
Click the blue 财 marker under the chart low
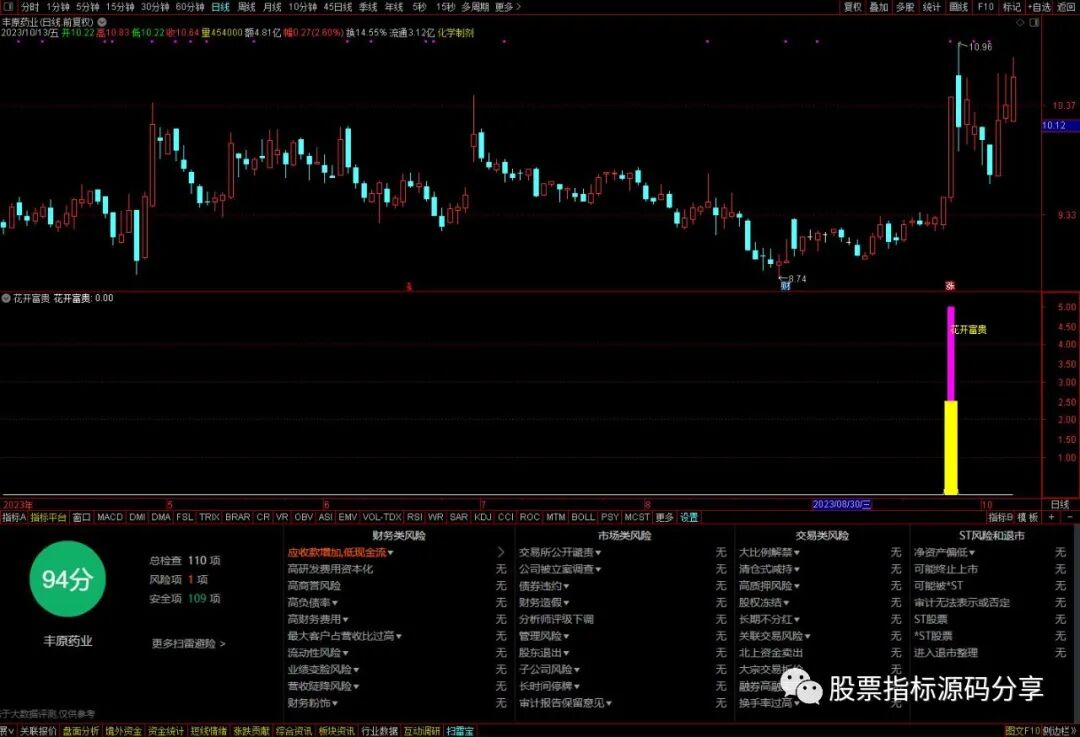[x=785, y=285]
